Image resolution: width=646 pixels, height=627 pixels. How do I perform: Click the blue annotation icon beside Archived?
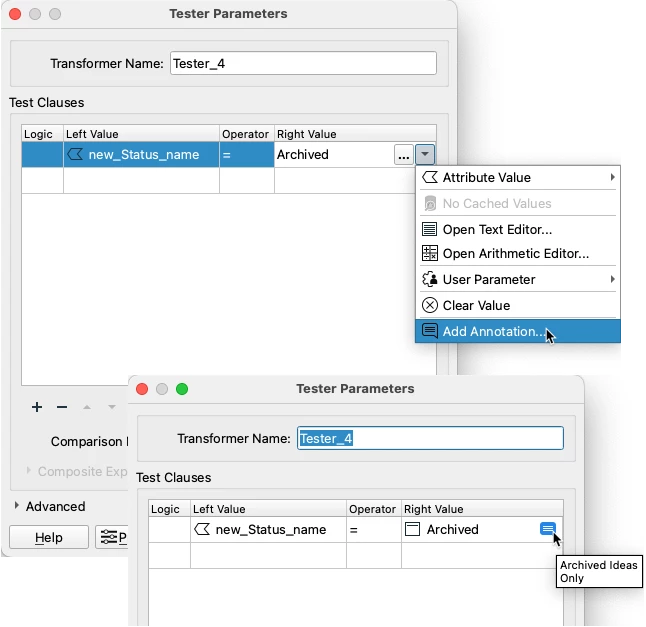coord(547,529)
